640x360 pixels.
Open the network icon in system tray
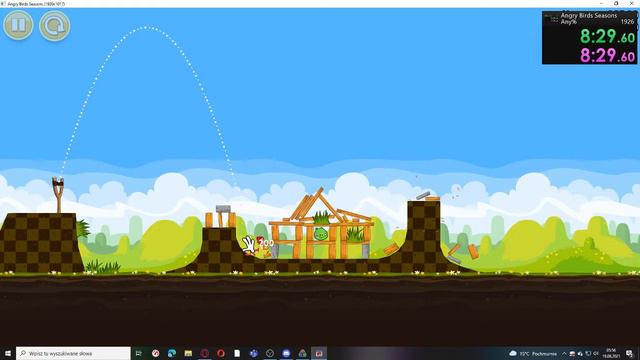click(588, 353)
